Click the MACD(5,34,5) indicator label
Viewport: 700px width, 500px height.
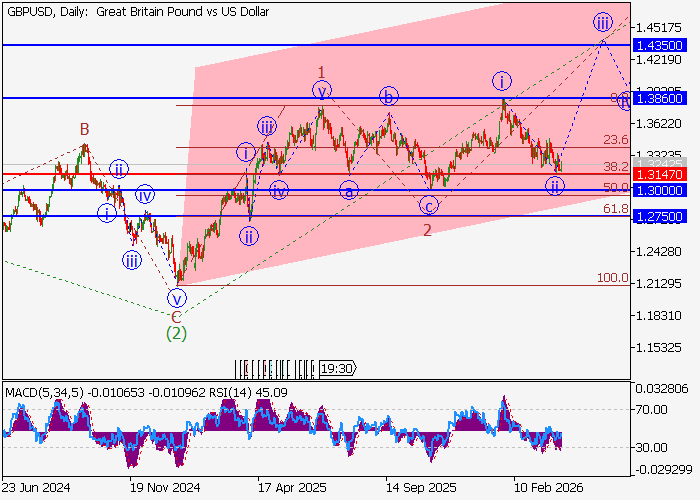[x=41, y=392]
